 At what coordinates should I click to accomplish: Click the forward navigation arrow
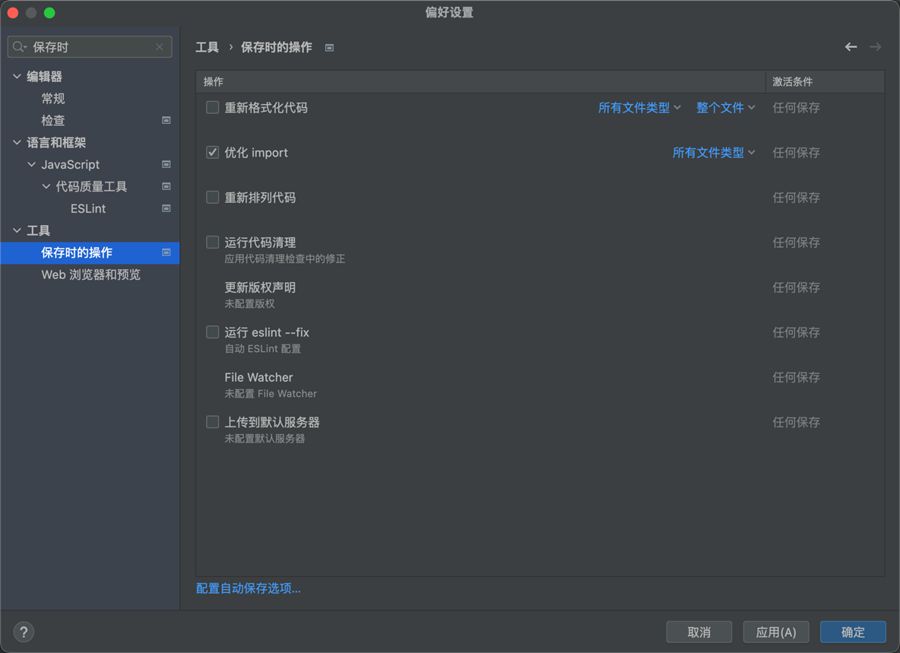(876, 47)
